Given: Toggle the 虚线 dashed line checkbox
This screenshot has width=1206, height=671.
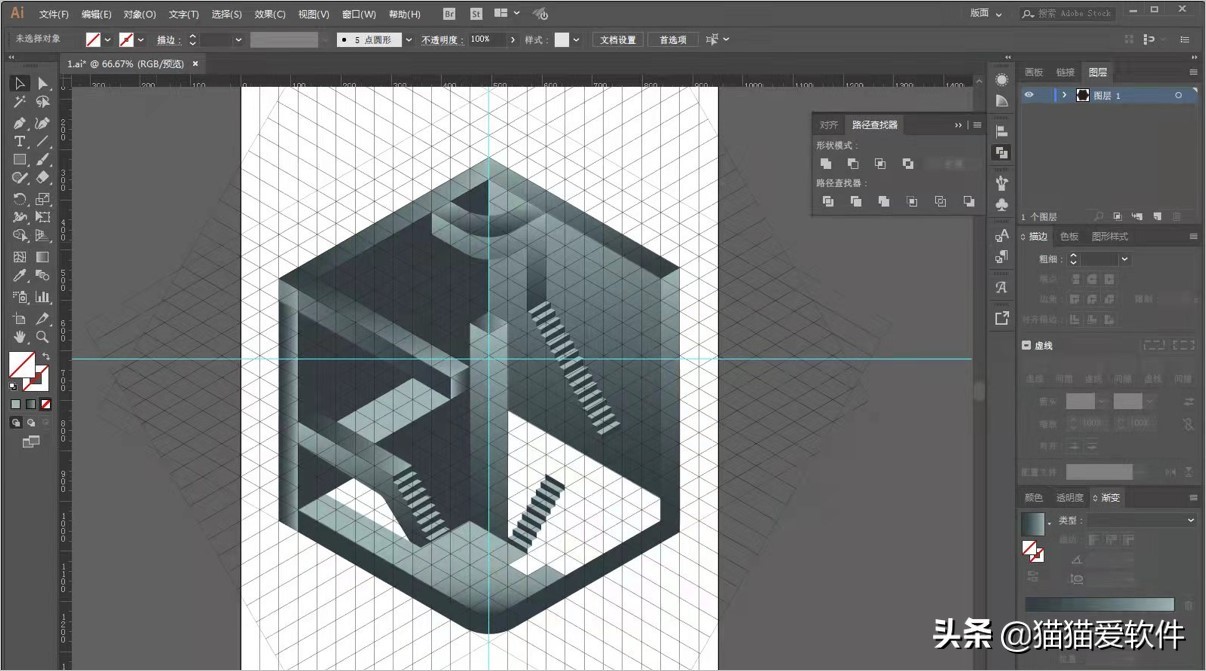Looking at the screenshot, I should point(1027,345).
